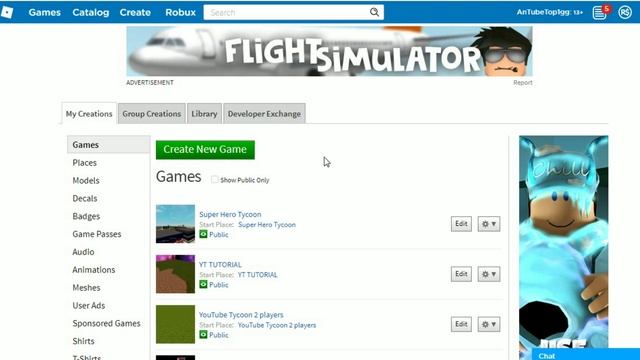Click the YouTube Tycoon 2 players thumbnail
This screenshot has width=640, height=360.
tap(176, 324)
